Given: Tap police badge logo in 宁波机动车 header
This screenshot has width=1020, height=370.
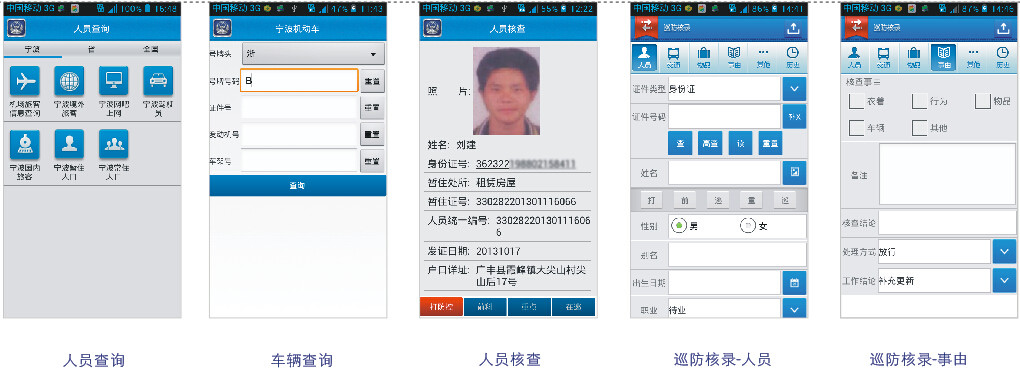Looking at the screenshot, I should [x=222, y=29].
